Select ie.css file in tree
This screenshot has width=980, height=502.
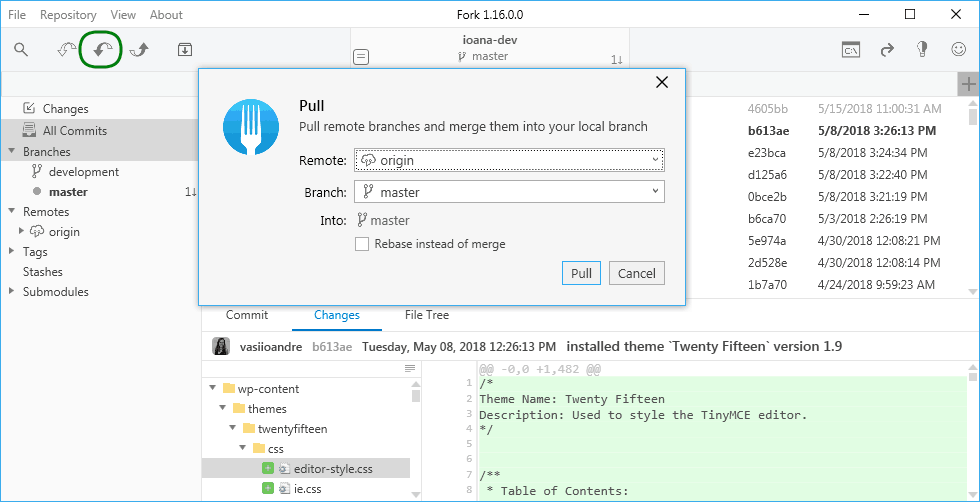click(306, 489)
